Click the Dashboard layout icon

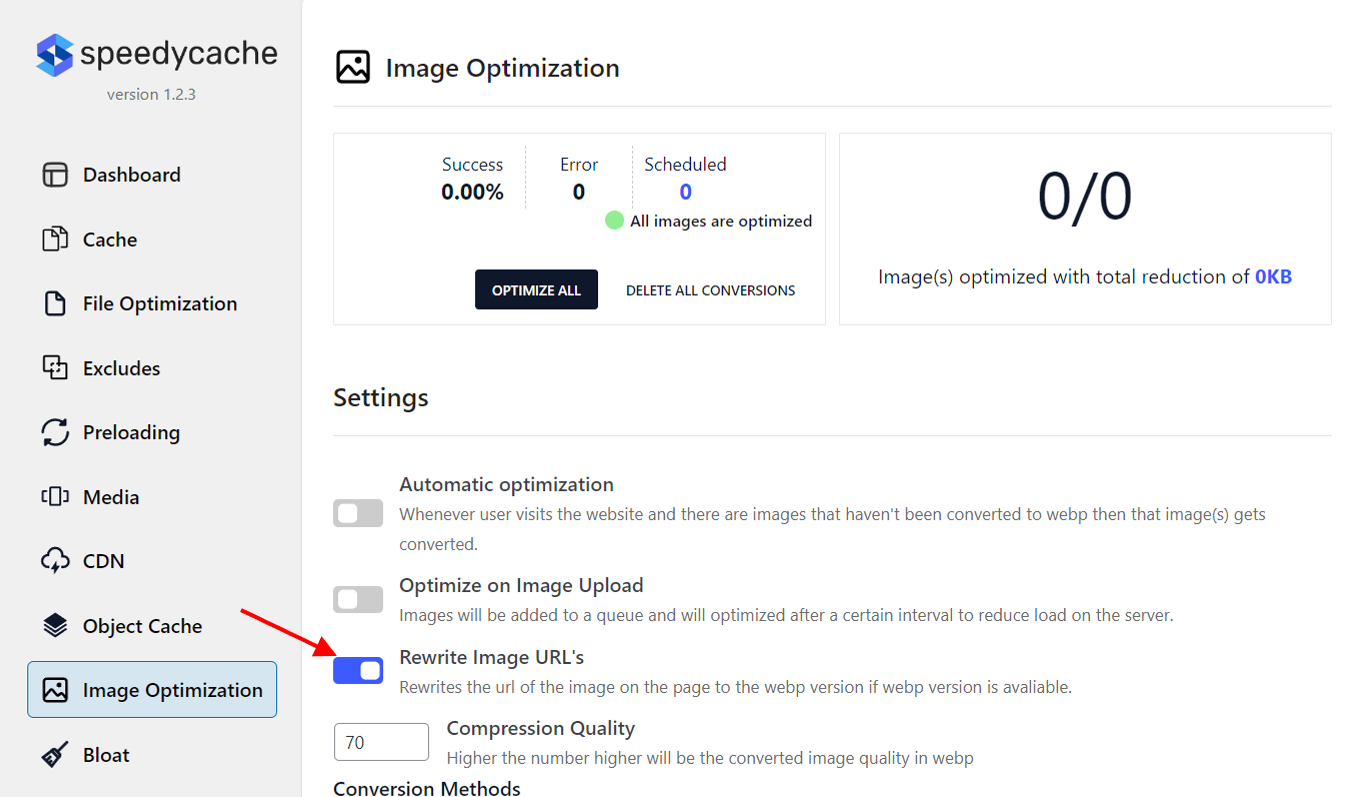click(x=55, y=175)
